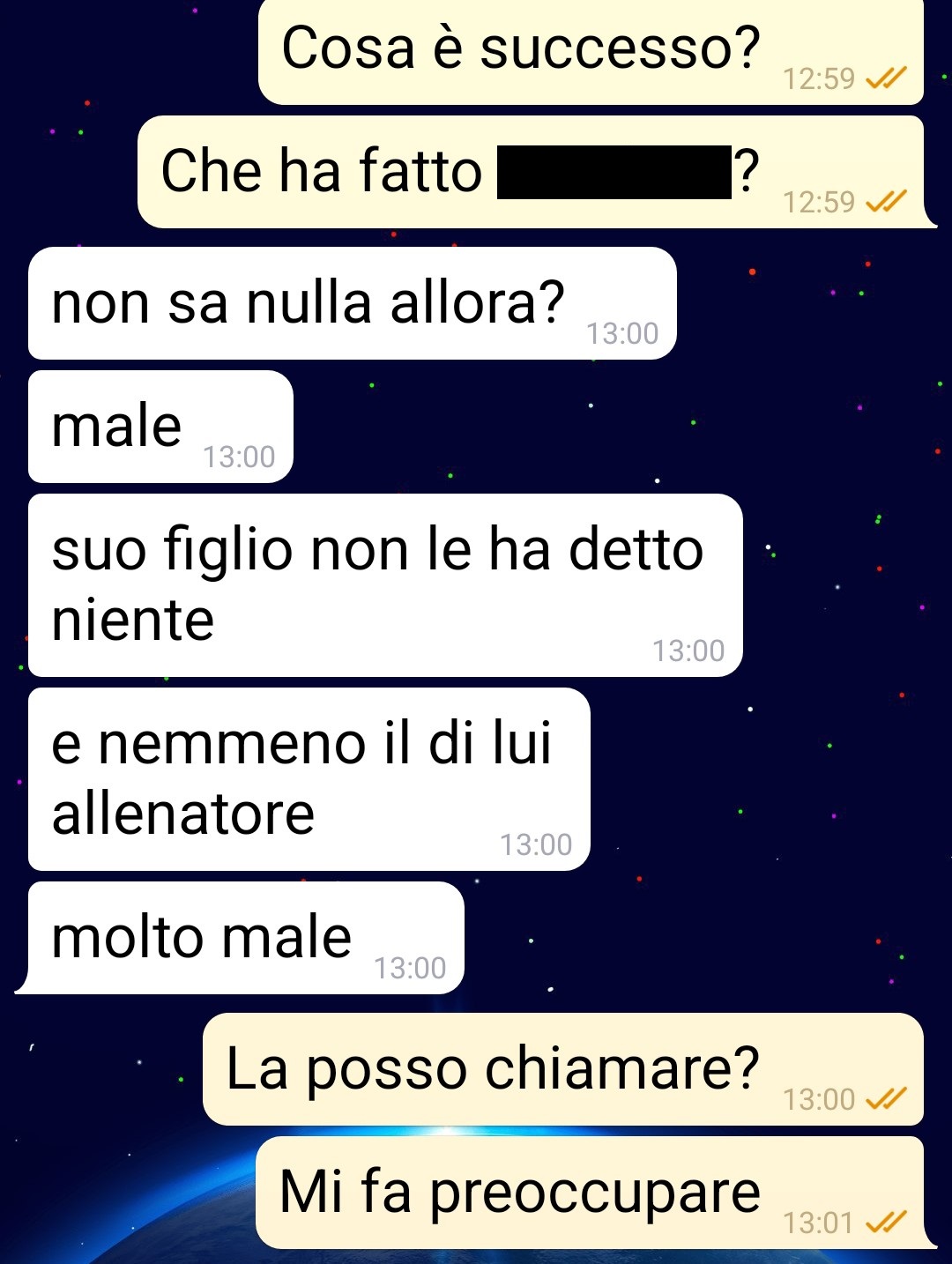This screenshot has width=952, height=1264.
Task: Tap the read ticks on 'Mi fa preoccupare'
Action: (886, 1223)
